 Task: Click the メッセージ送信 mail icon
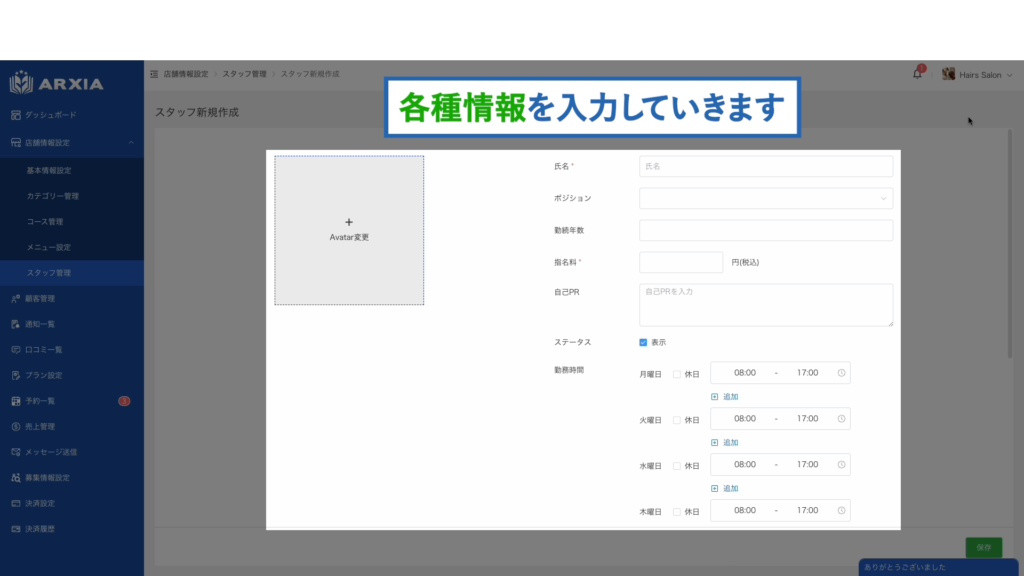16,452
